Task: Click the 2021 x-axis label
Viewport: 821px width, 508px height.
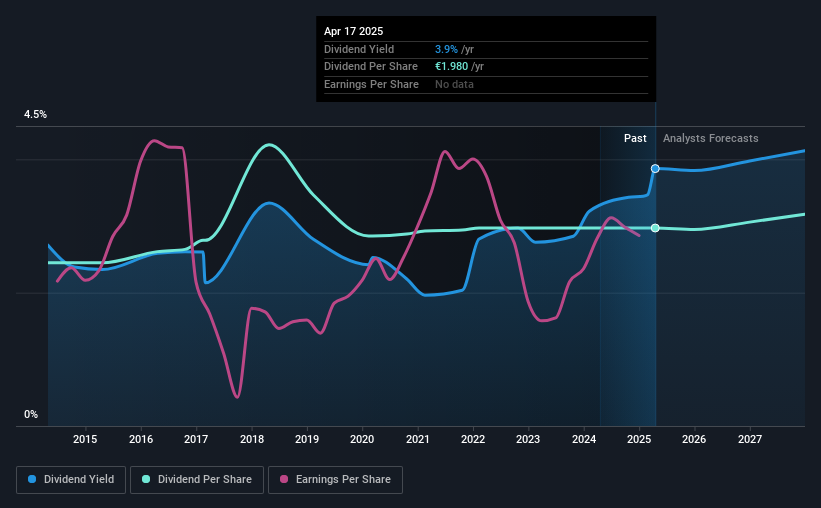Action: 418,439
